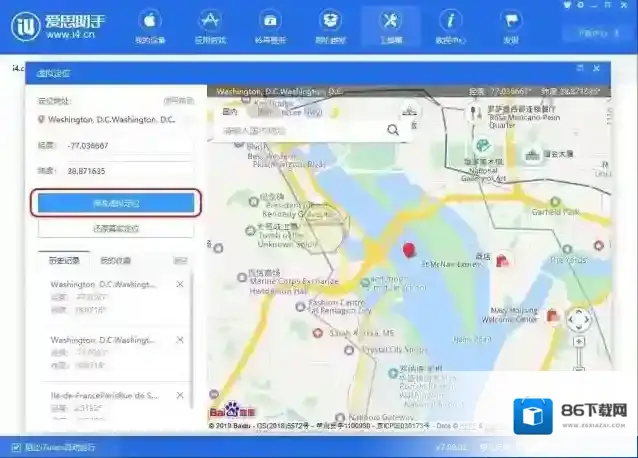638x458 pixels.
Task: Open the domestic map region dropdown
Action: coord(234,111)
